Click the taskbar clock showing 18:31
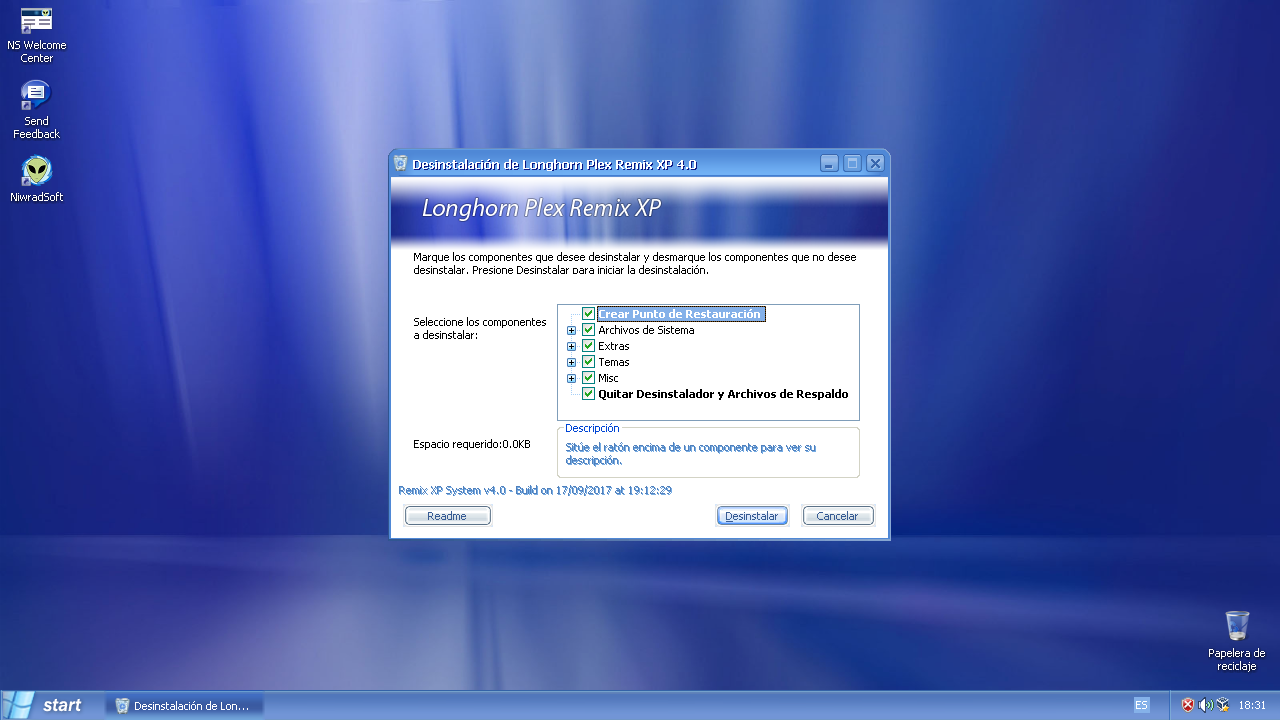Viewport: 1280px width, 720px height. click(1252, 705)
